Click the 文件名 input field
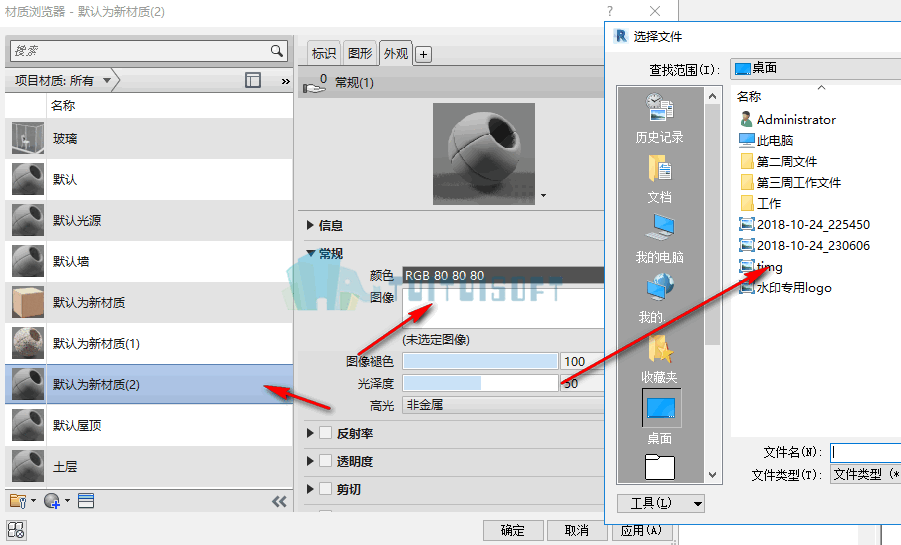Screen dimensions: 901x545 865,452
